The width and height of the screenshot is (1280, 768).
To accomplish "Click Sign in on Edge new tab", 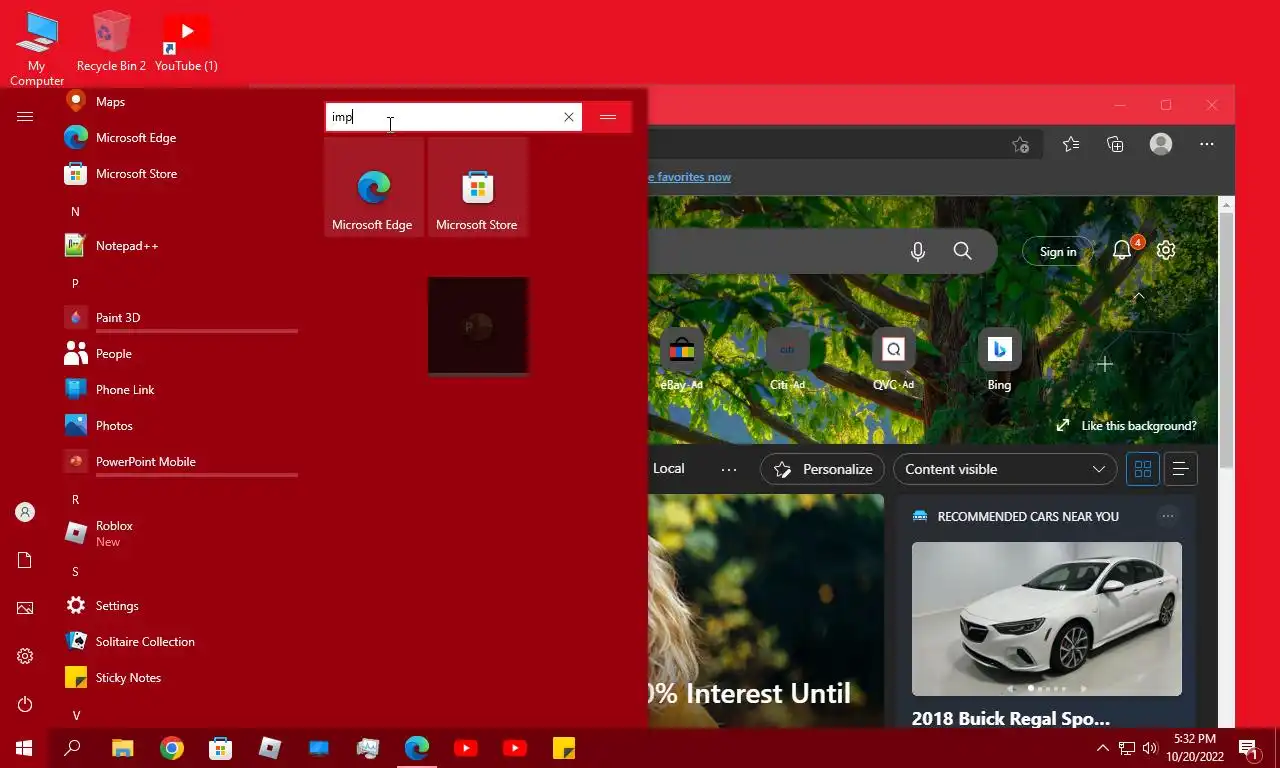I will (x=1058, y=252).
